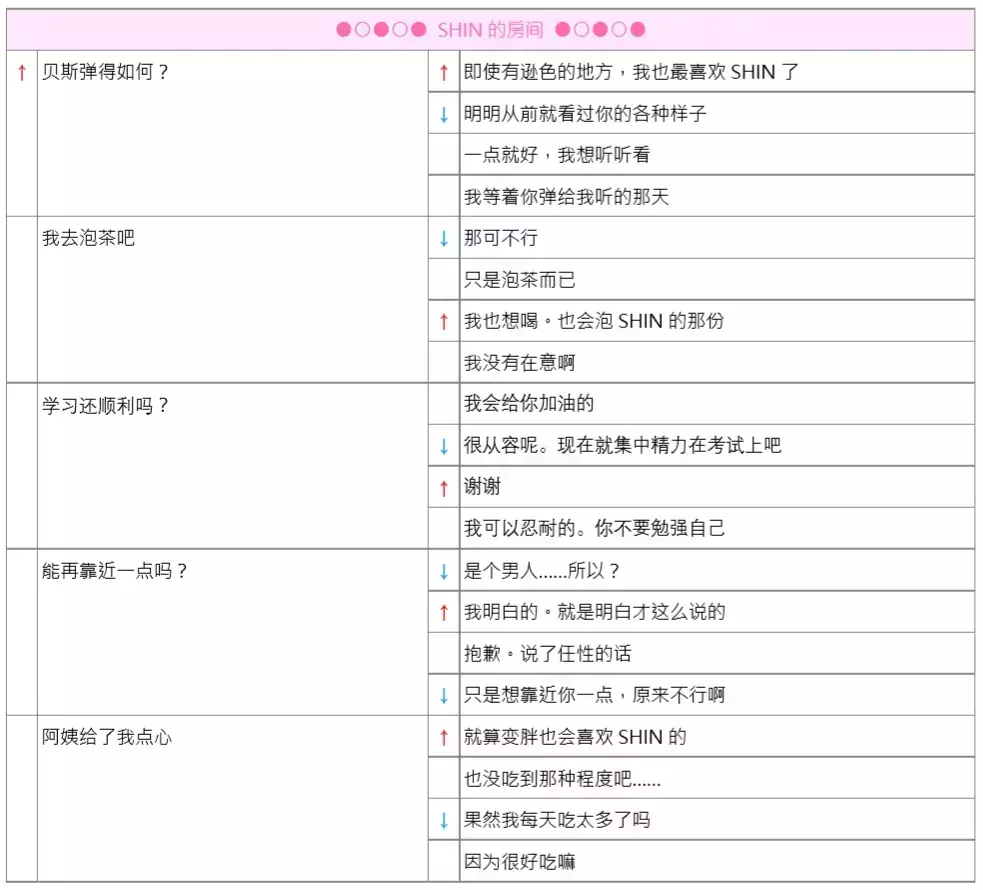The image size is (983, 890).
Task: Click the blue down arrow beside 明明从前就看过你的各种样子
Action: coord(444,114)
